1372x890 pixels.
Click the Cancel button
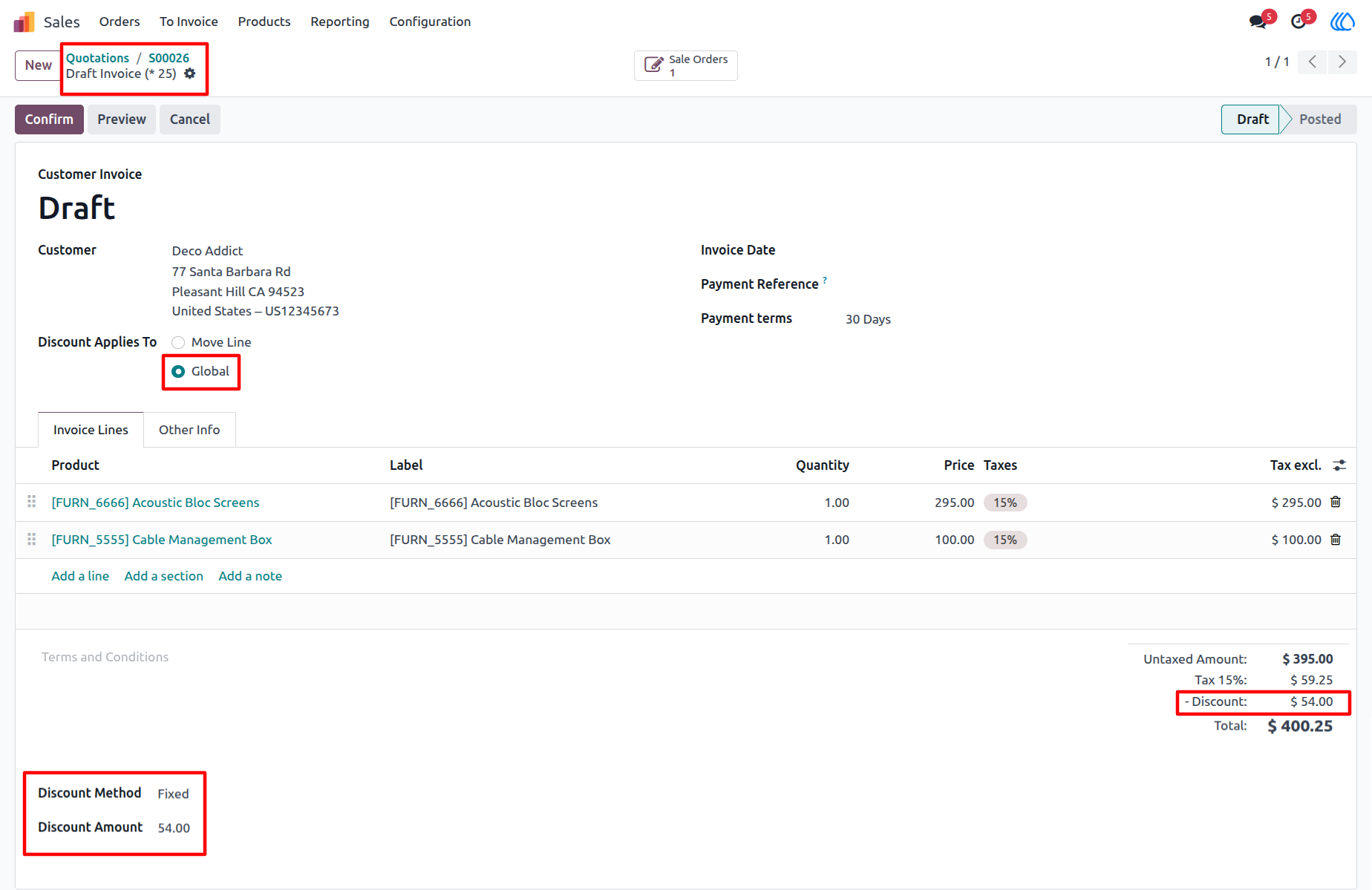tap(190, 120)
